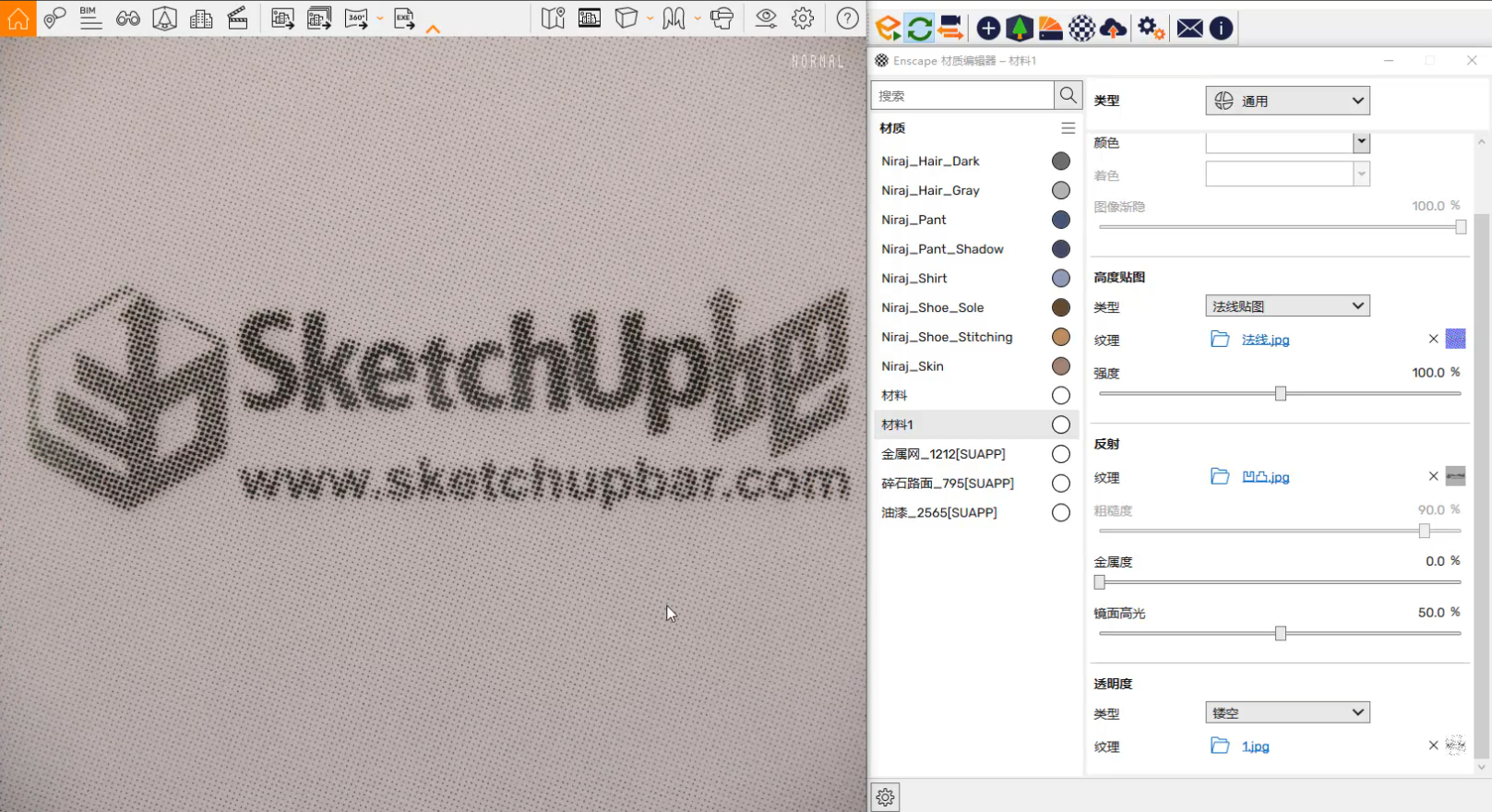
Task: Open the asset library tree icon
Action: [1020, 29]
